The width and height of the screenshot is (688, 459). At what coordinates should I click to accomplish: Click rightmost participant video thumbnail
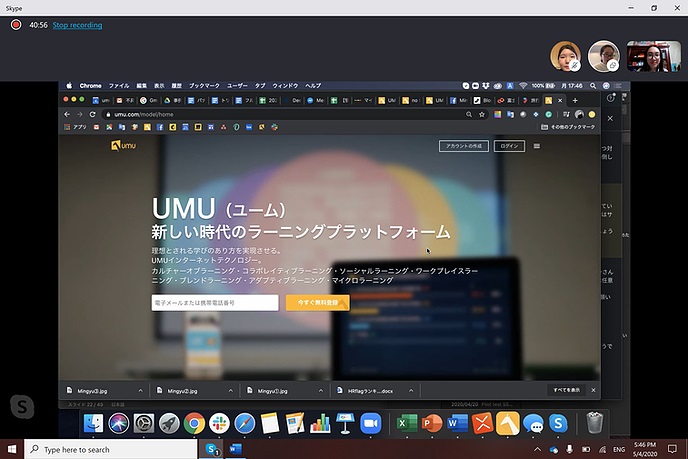coord(653,56)
